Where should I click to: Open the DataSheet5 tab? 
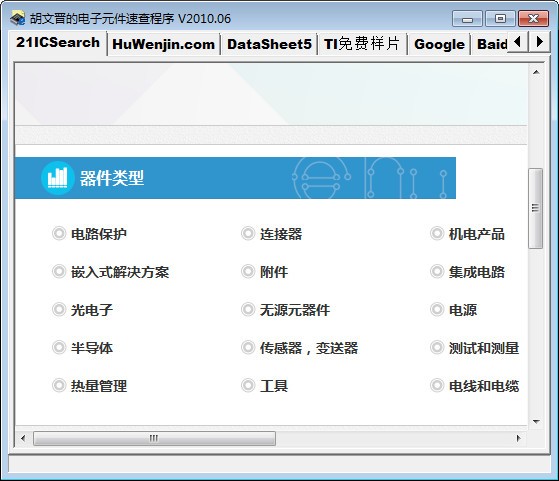[x=269, y=44]
